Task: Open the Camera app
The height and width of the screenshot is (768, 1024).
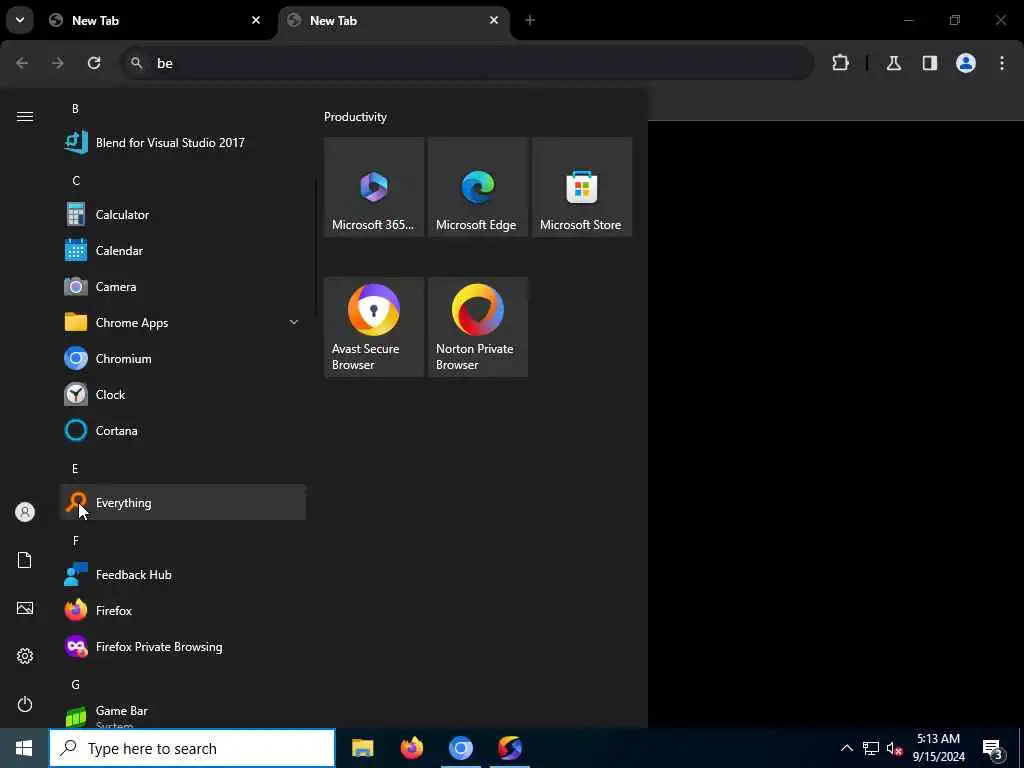Action: pyautogui.click(x=183, y=286)
